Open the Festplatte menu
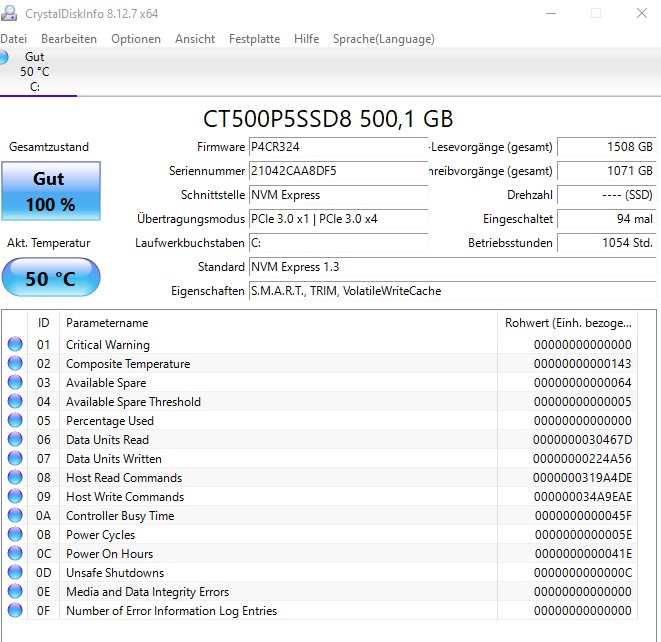 pos(254,39)
